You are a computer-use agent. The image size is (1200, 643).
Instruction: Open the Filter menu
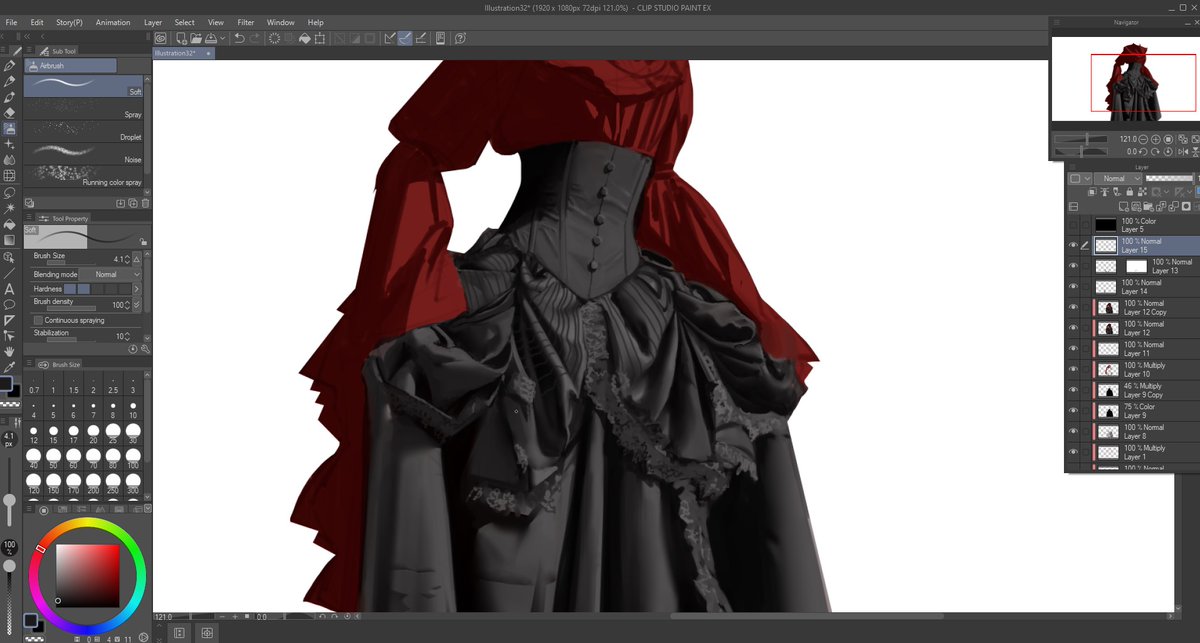(x=246, y=22)
